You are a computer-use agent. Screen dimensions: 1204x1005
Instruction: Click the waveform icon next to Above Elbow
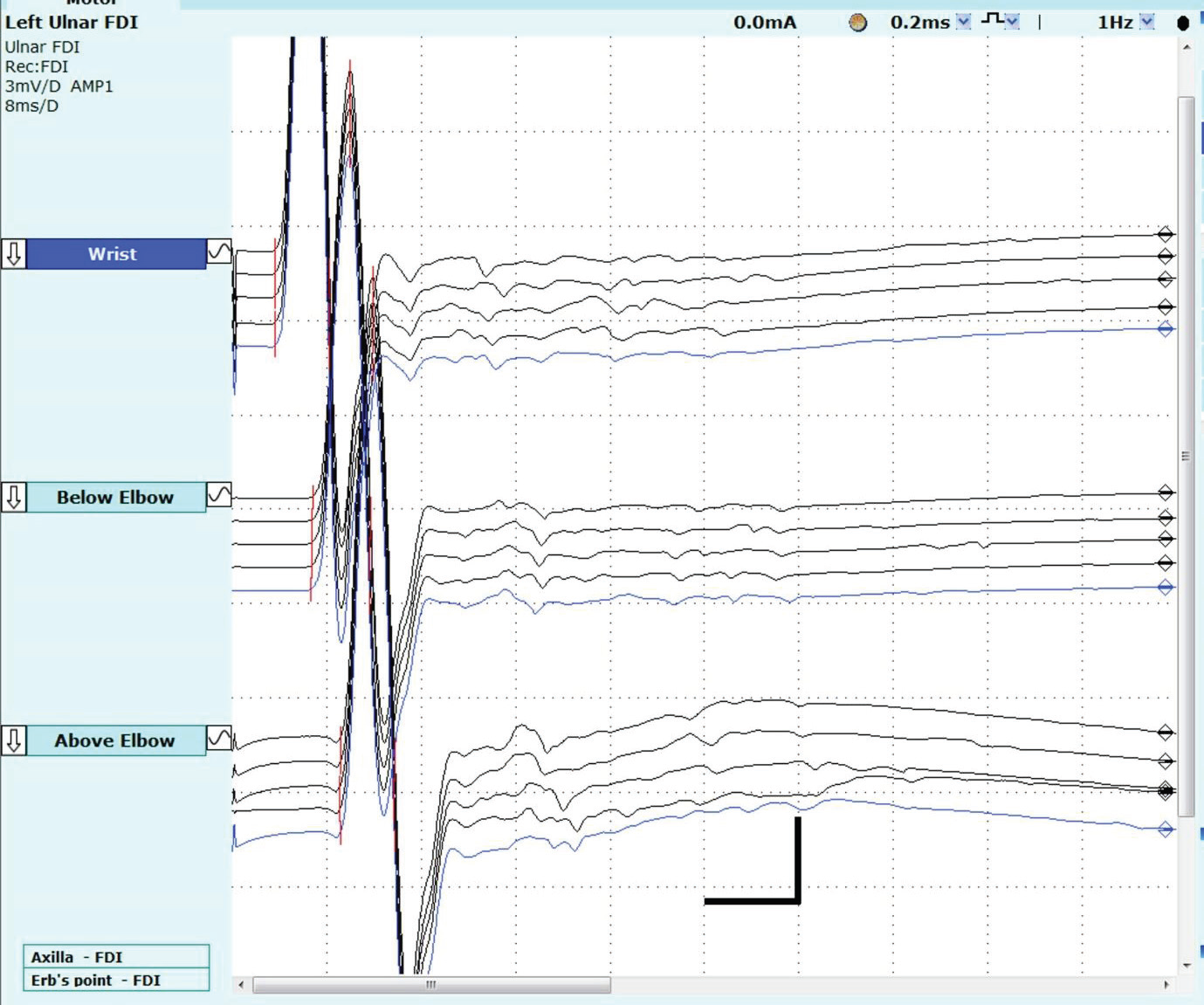[x=219, y=740]
